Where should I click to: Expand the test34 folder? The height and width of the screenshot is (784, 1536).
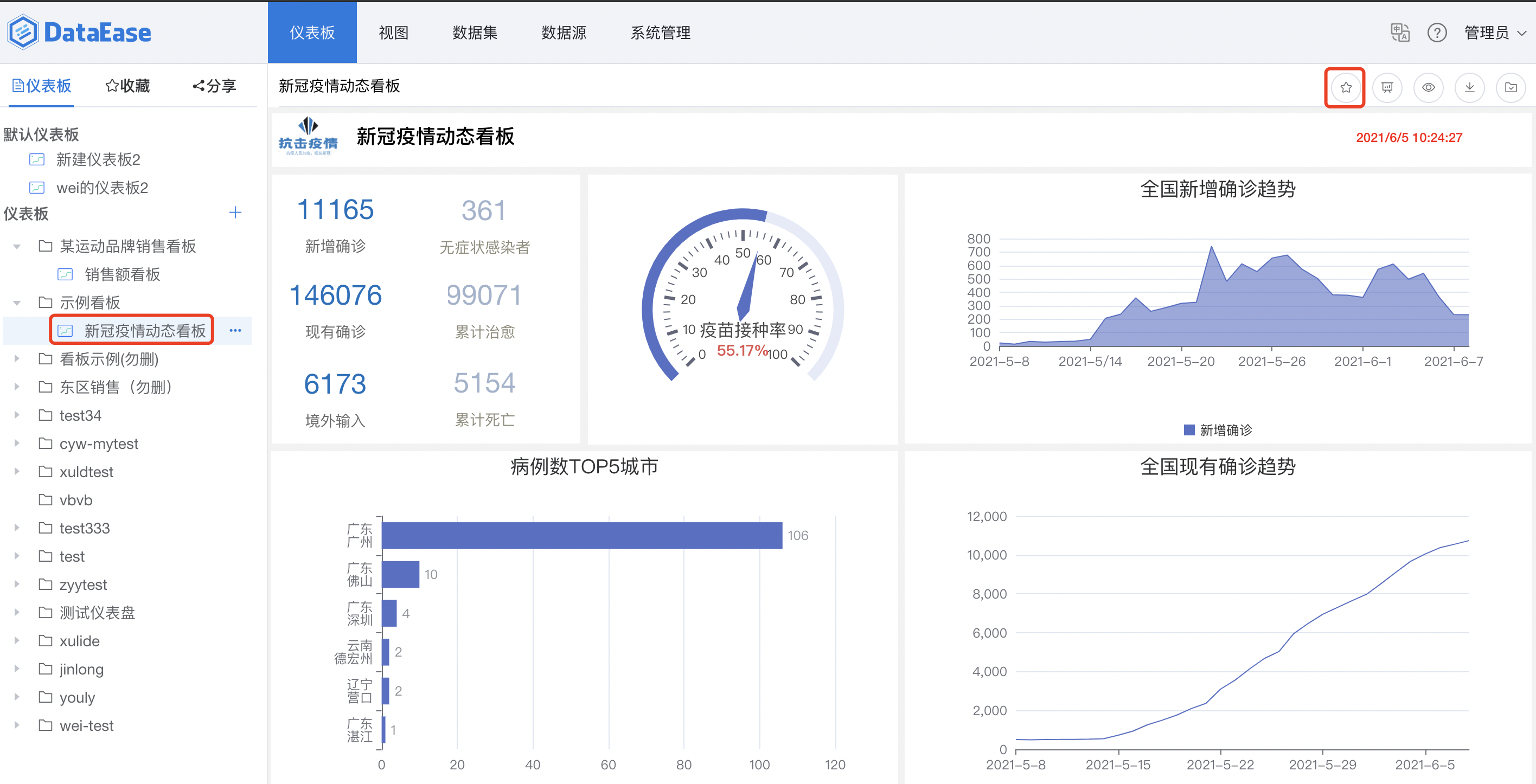[17, 415]
